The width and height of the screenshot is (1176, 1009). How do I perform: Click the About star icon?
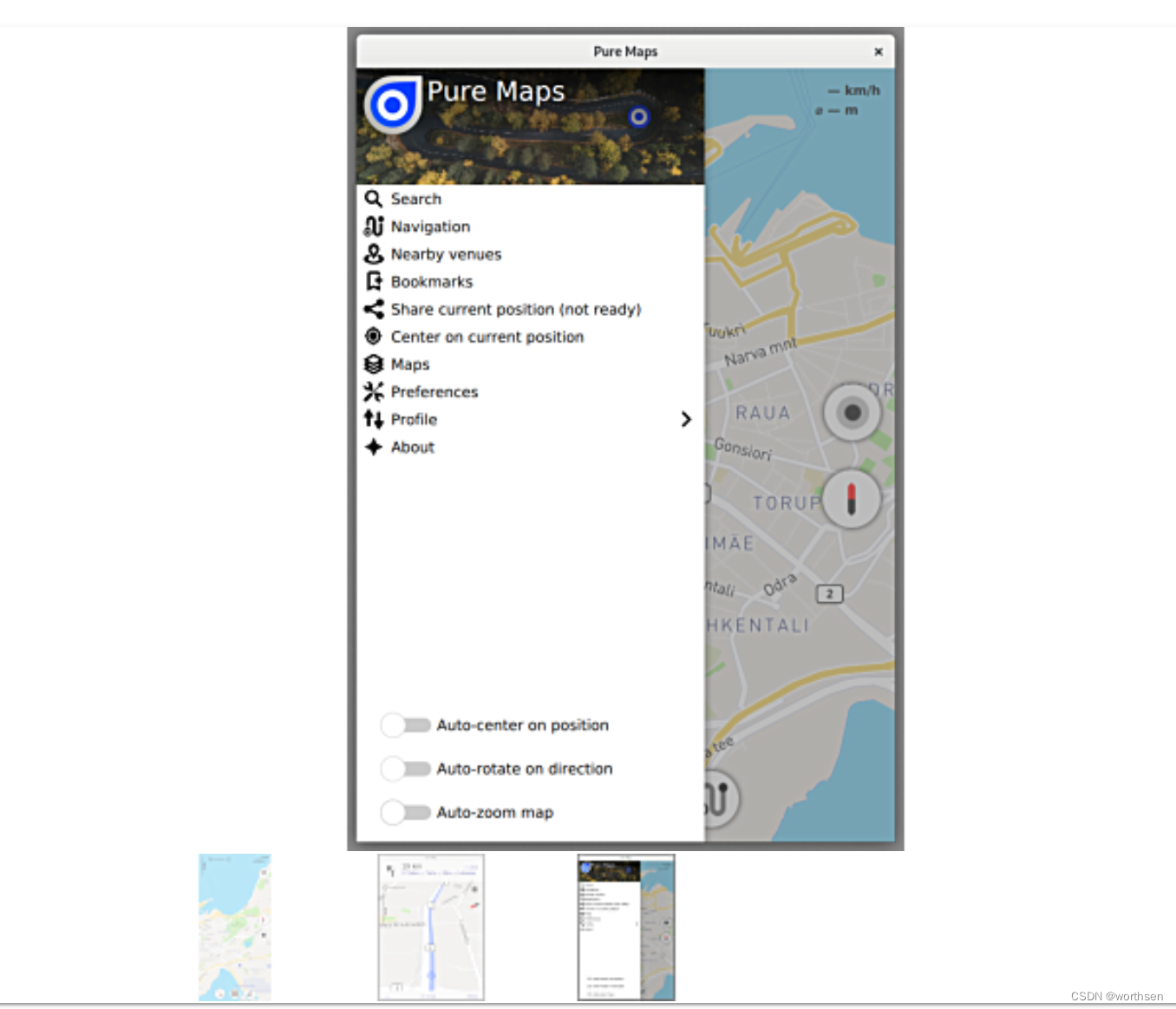coord(373,447)
